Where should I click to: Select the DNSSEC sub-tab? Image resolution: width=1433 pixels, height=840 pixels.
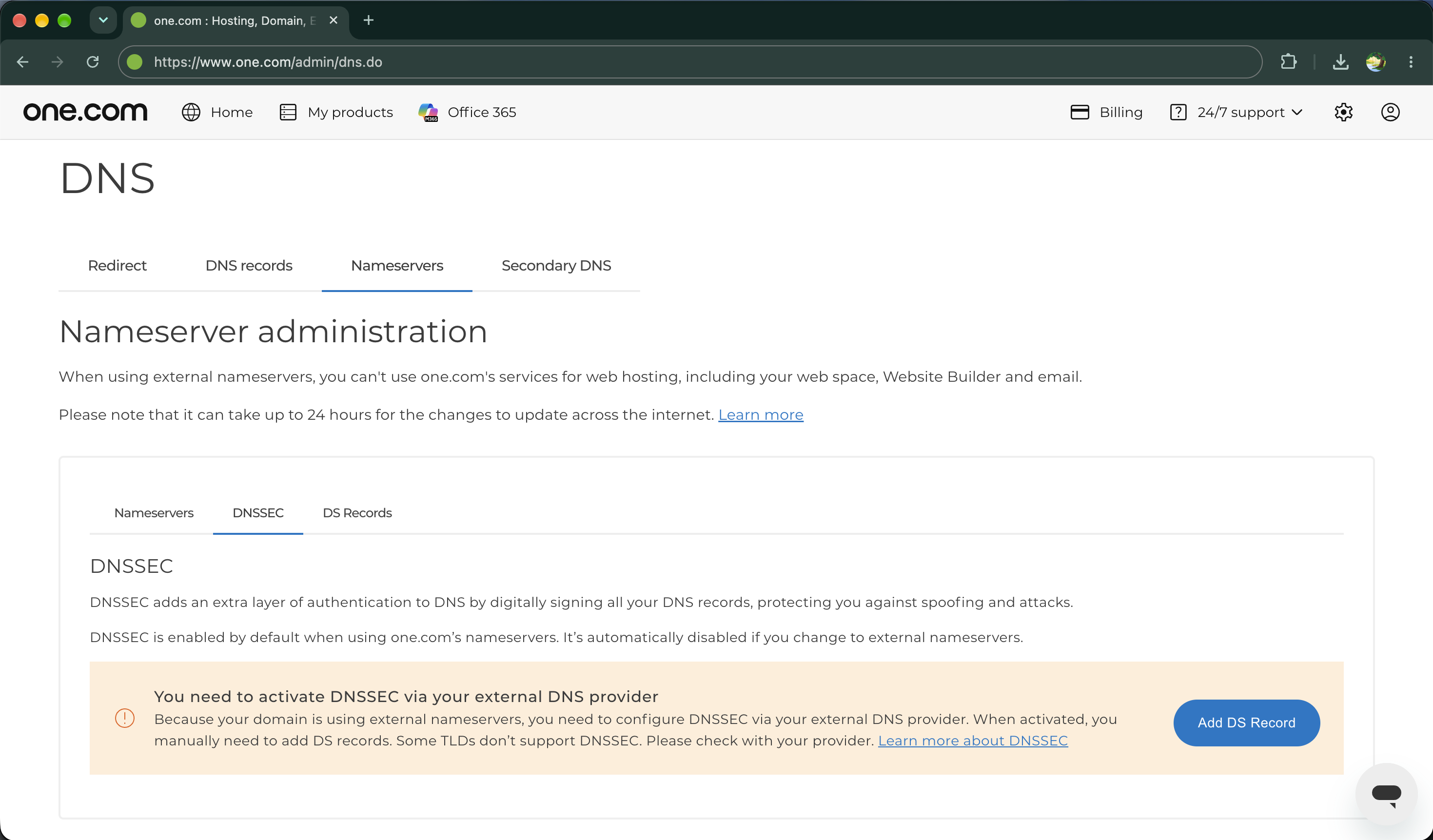coord(258,513)
